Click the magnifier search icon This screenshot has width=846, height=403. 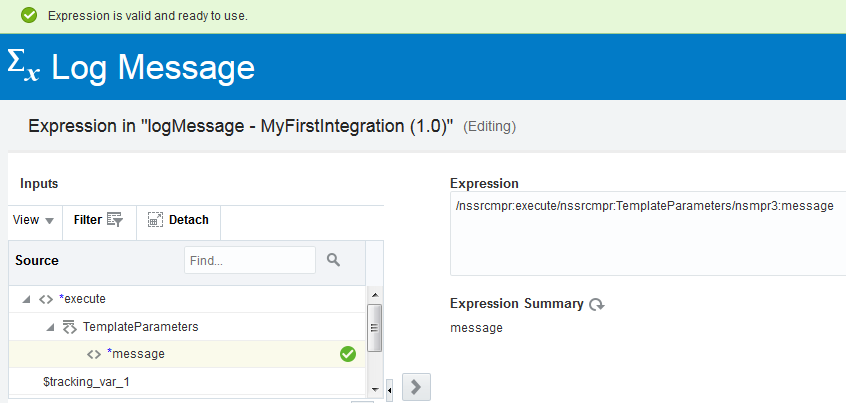(x=334, y=260)
